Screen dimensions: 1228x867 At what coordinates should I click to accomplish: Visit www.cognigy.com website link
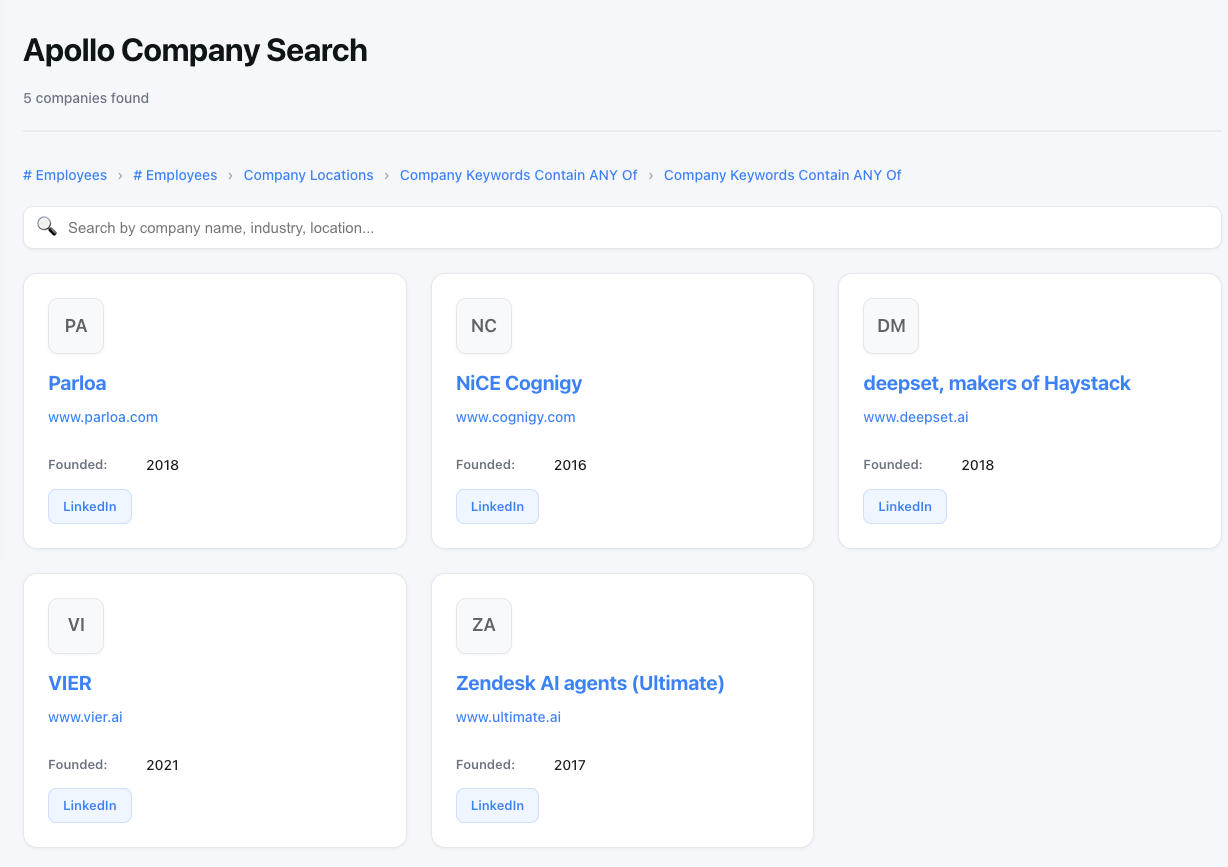(516, 417)
